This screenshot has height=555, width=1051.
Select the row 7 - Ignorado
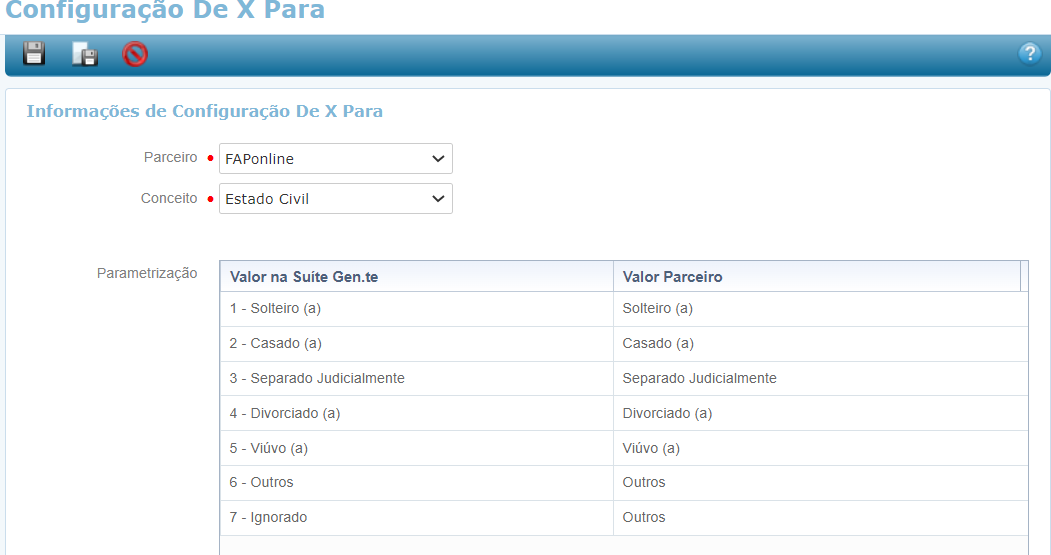(x=624, y=517)
